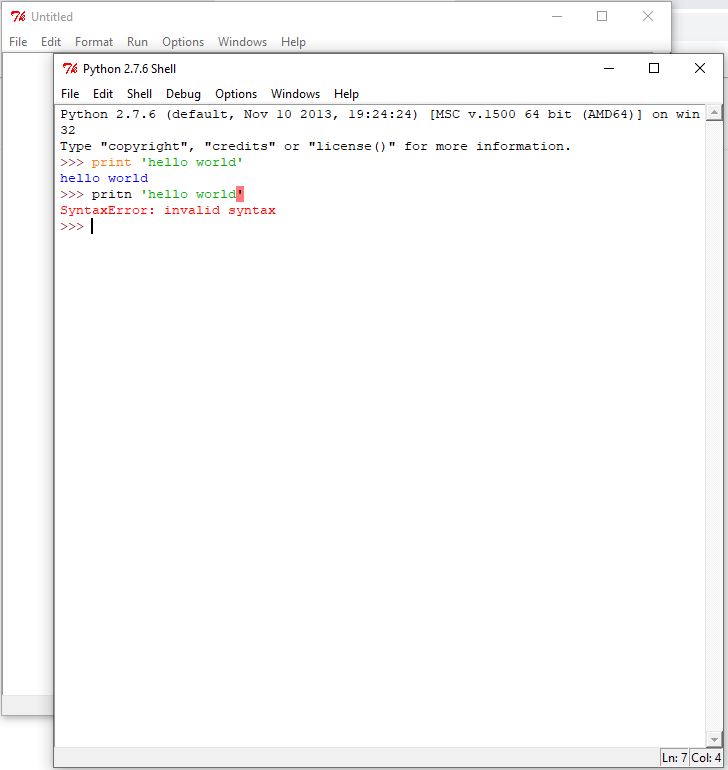Click the shell scrollbar down arrow
The height and width of the screenshot is (770, 728).
pos(714,739)
